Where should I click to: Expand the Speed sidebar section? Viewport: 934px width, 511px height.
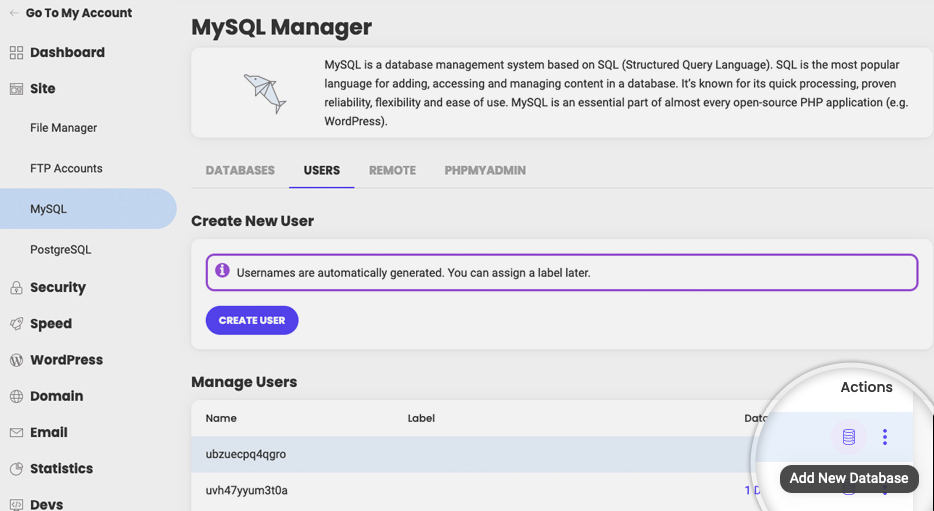[x=51, y=324]
